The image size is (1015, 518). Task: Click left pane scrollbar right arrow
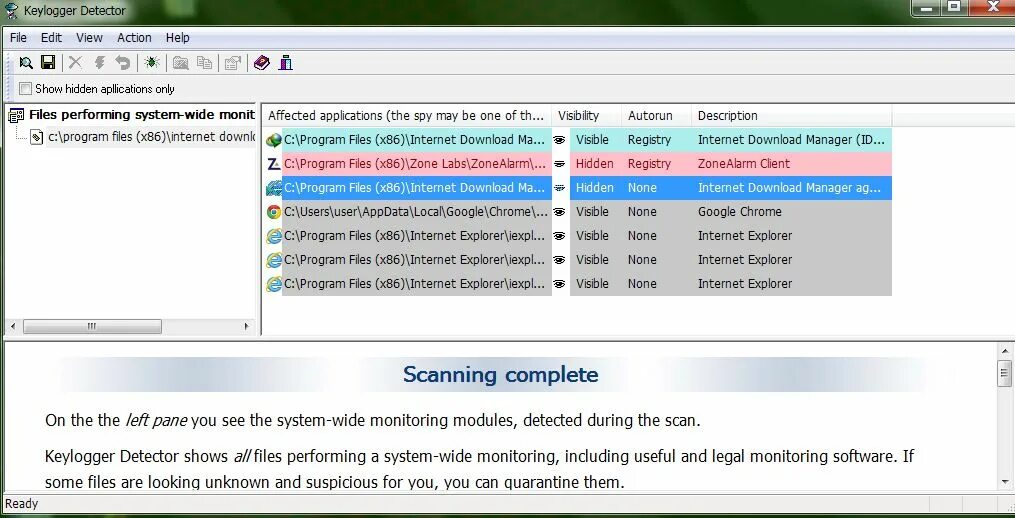(246, 326)
